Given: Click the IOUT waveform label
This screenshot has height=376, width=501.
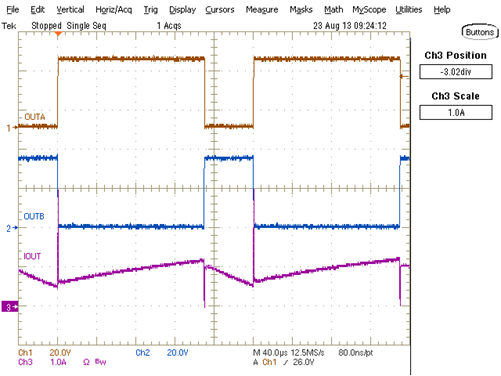Looking at the screenshot, I should (x=32, y=256).
